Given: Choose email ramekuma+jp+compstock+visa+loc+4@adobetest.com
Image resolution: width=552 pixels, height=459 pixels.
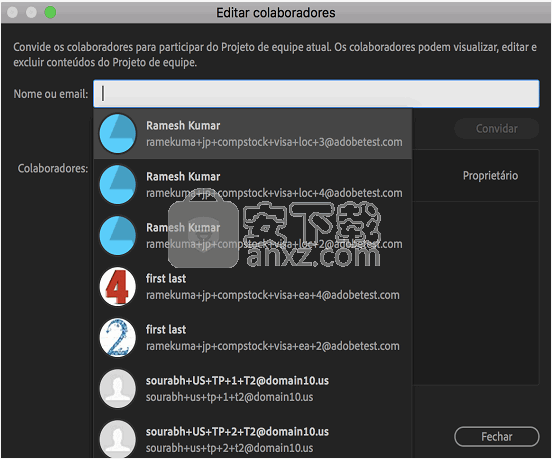Looking at the screenshot, I should [x=274, y=193].
